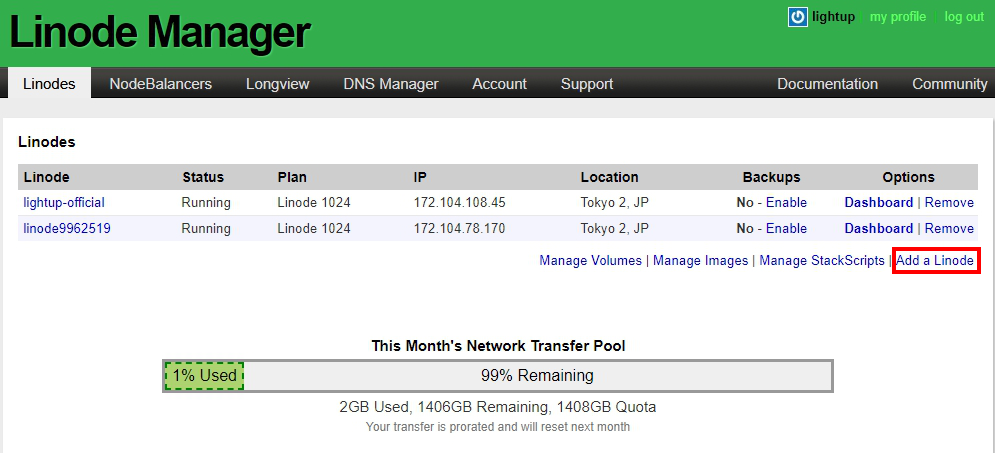Viewport: 995px width, 453px height.
Task: Click the lightup username
Action: pyautogui.click(x=833, y=17)
